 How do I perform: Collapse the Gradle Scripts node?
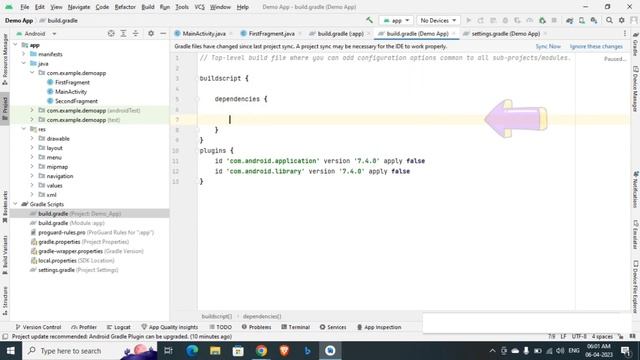(x=16, y=204)
